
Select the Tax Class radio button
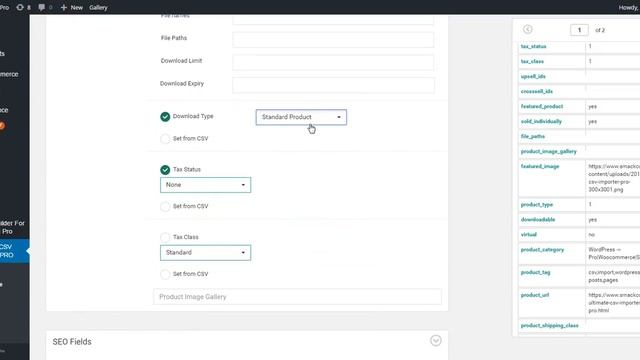tap(165, 237)
